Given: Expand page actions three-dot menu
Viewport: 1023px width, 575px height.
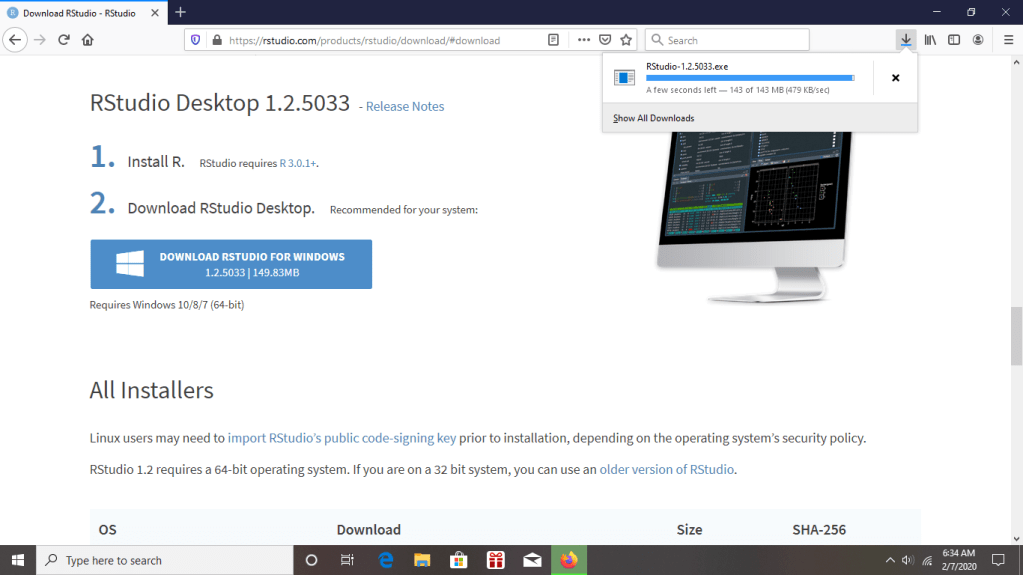Looking at the screenshot, I should tap(584, 40).
